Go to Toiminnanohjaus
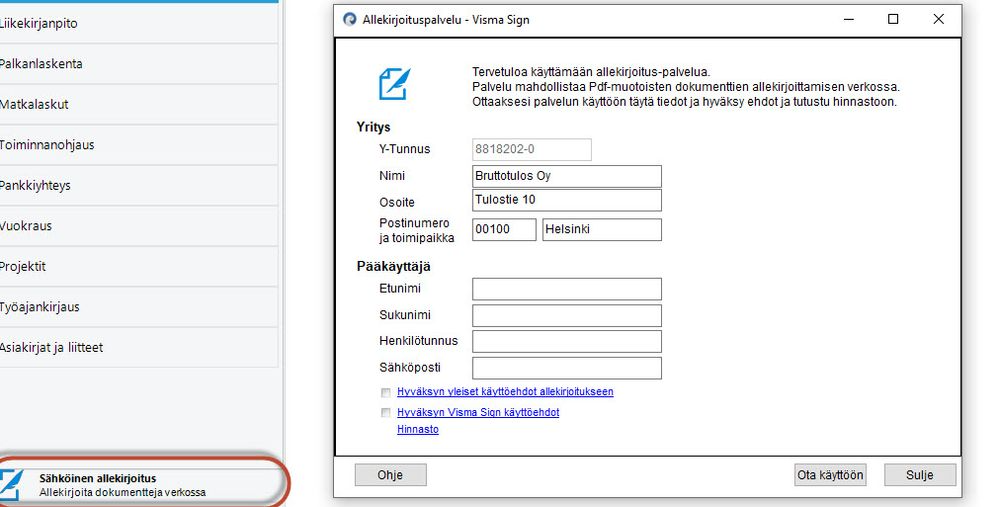The width and height of the screenshot is (999, 507). coord(138,145)
